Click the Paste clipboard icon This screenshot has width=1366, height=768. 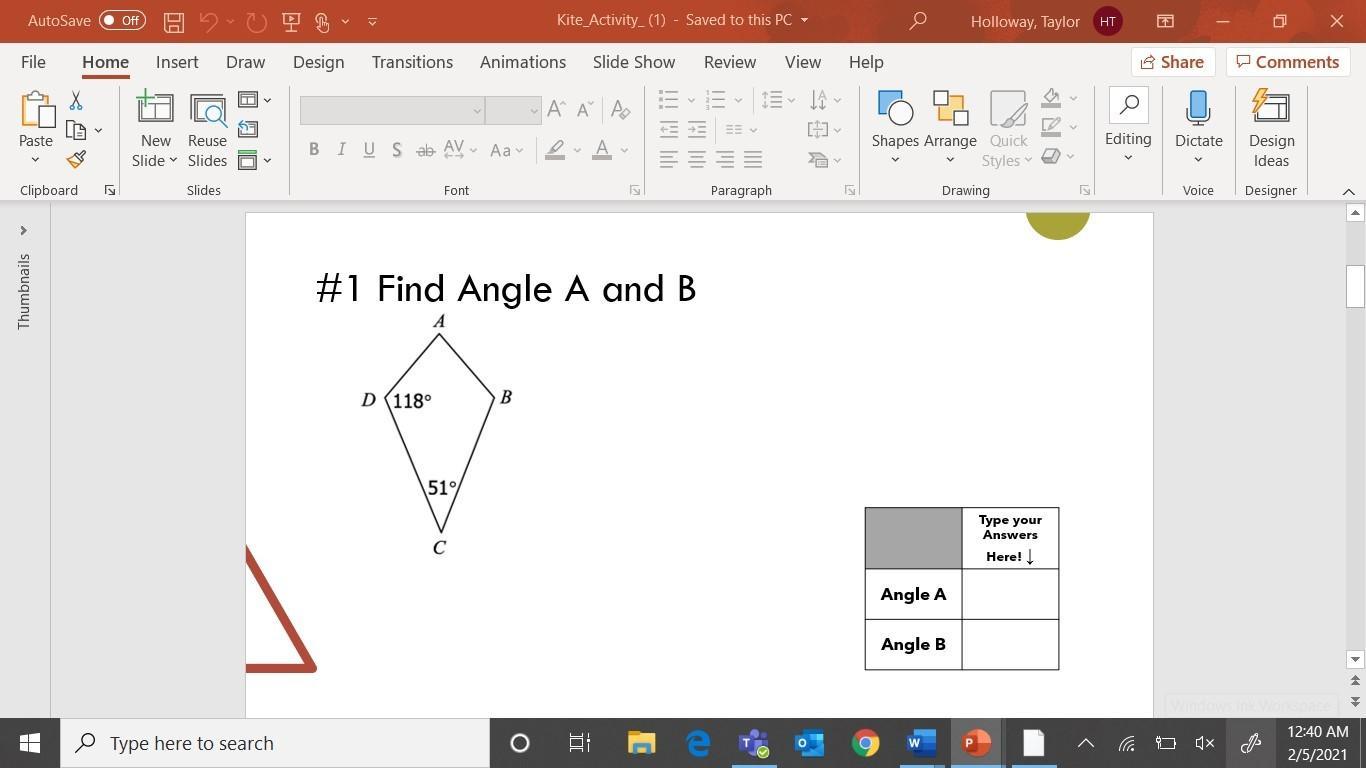click(x=36, y=109)
